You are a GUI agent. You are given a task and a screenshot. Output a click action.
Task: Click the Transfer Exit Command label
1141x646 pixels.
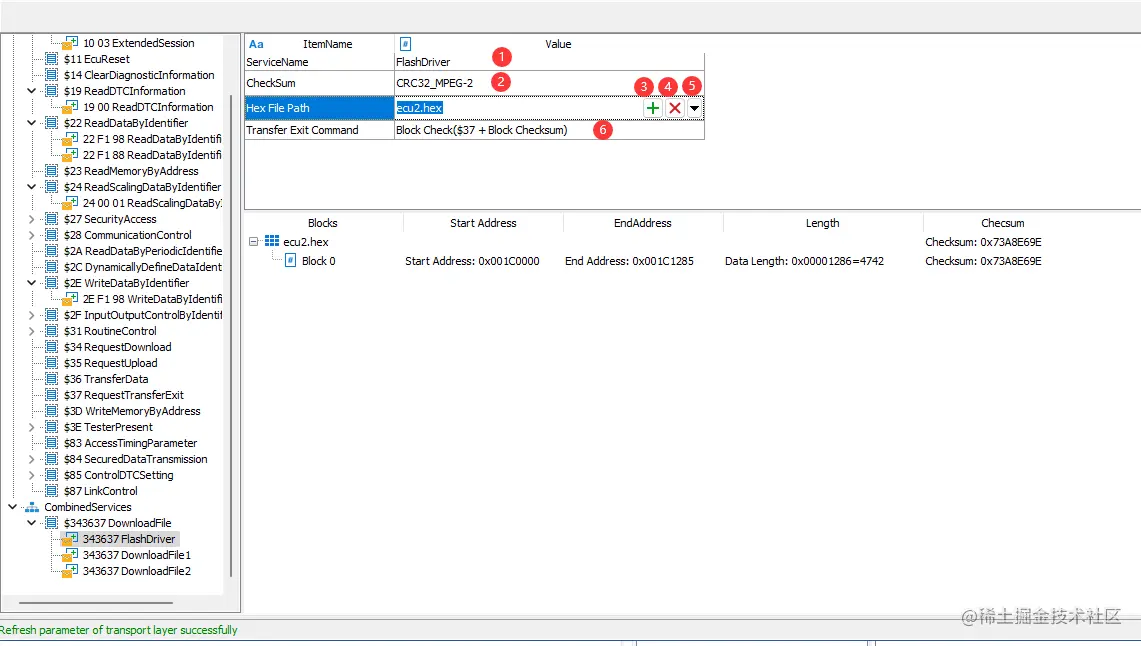(x=302, y=130)
